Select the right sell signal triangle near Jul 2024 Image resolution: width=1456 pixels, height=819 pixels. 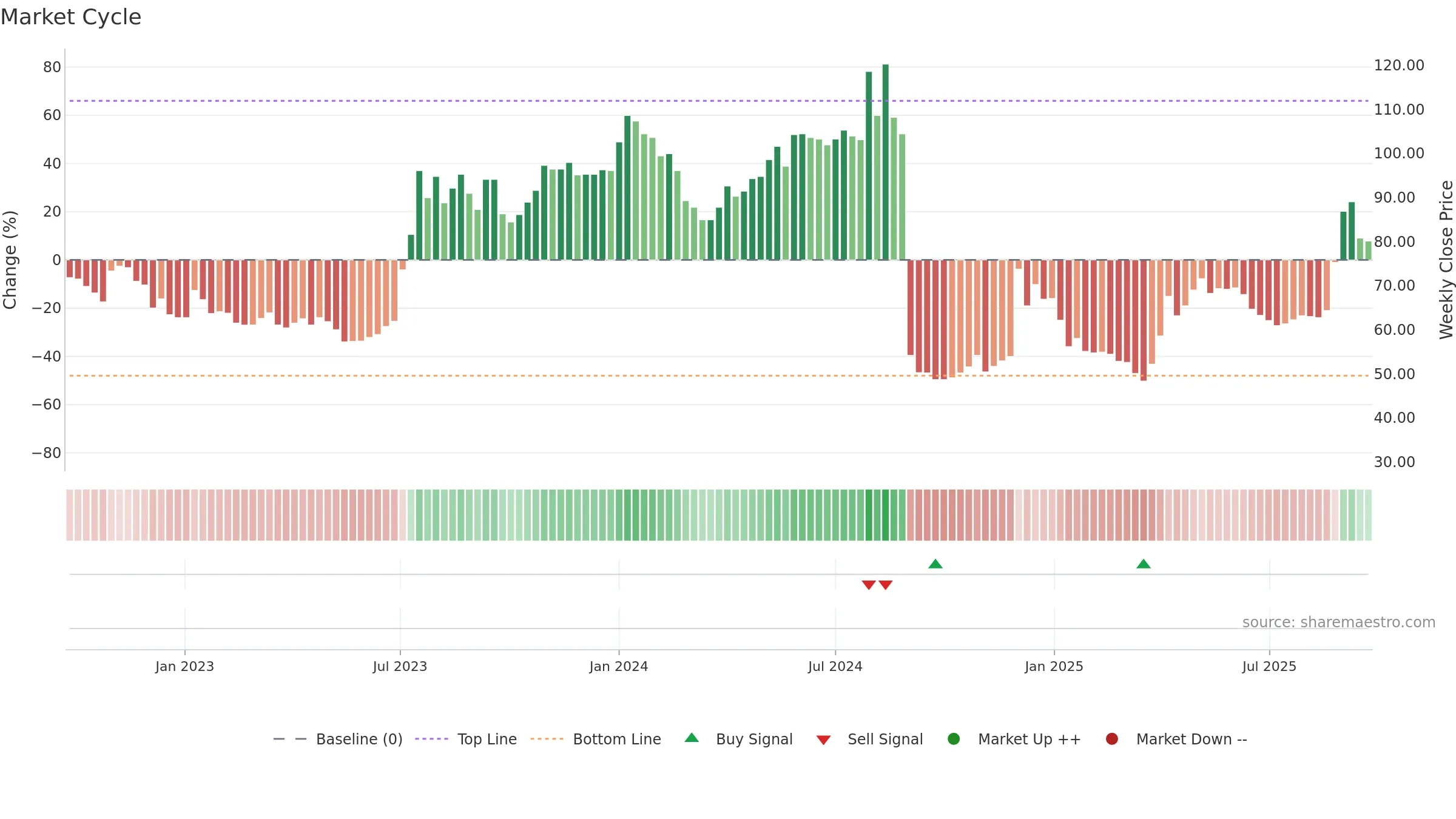point(886,585)
